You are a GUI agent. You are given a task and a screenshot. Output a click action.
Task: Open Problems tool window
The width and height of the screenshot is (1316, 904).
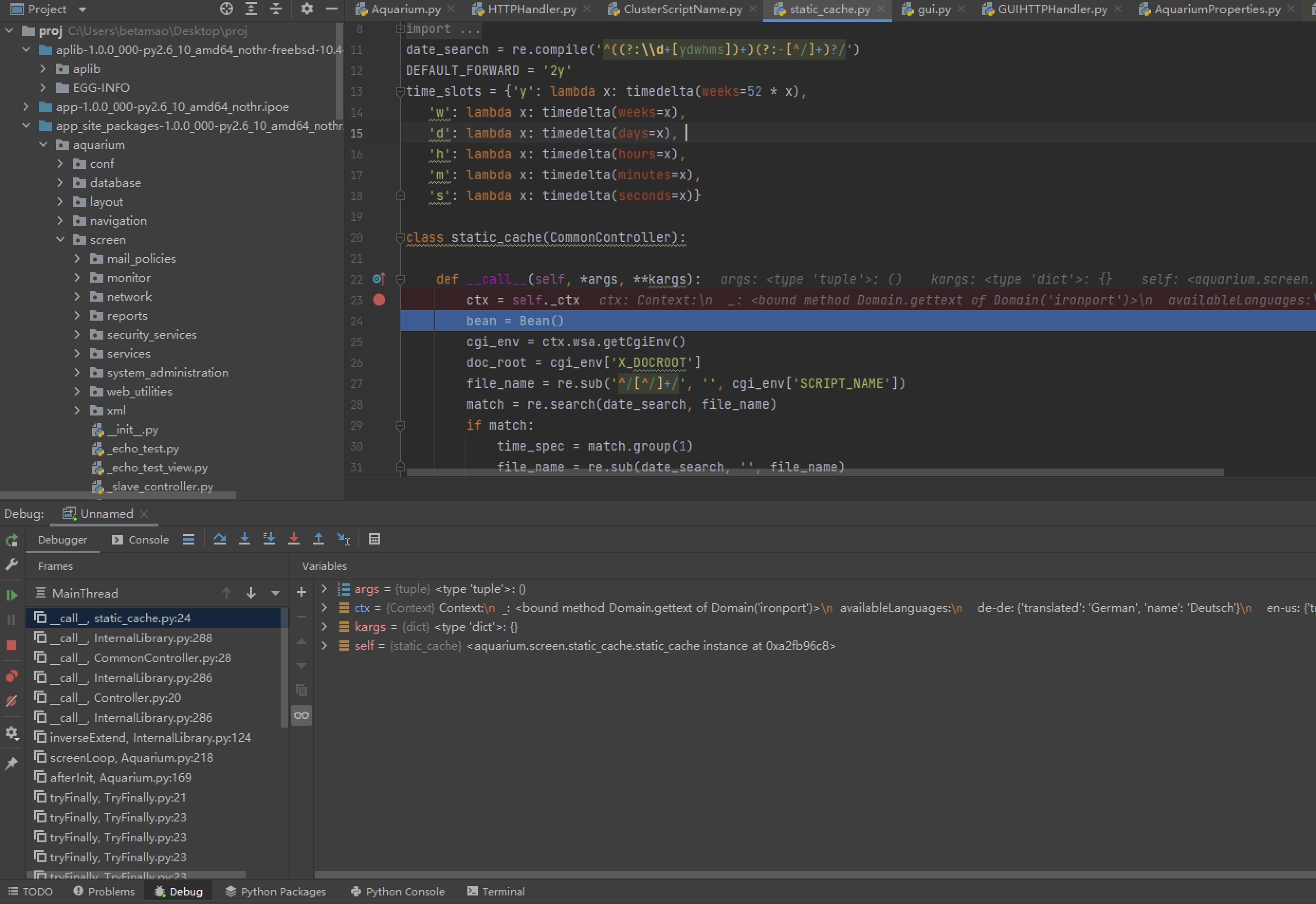(104, 892)
